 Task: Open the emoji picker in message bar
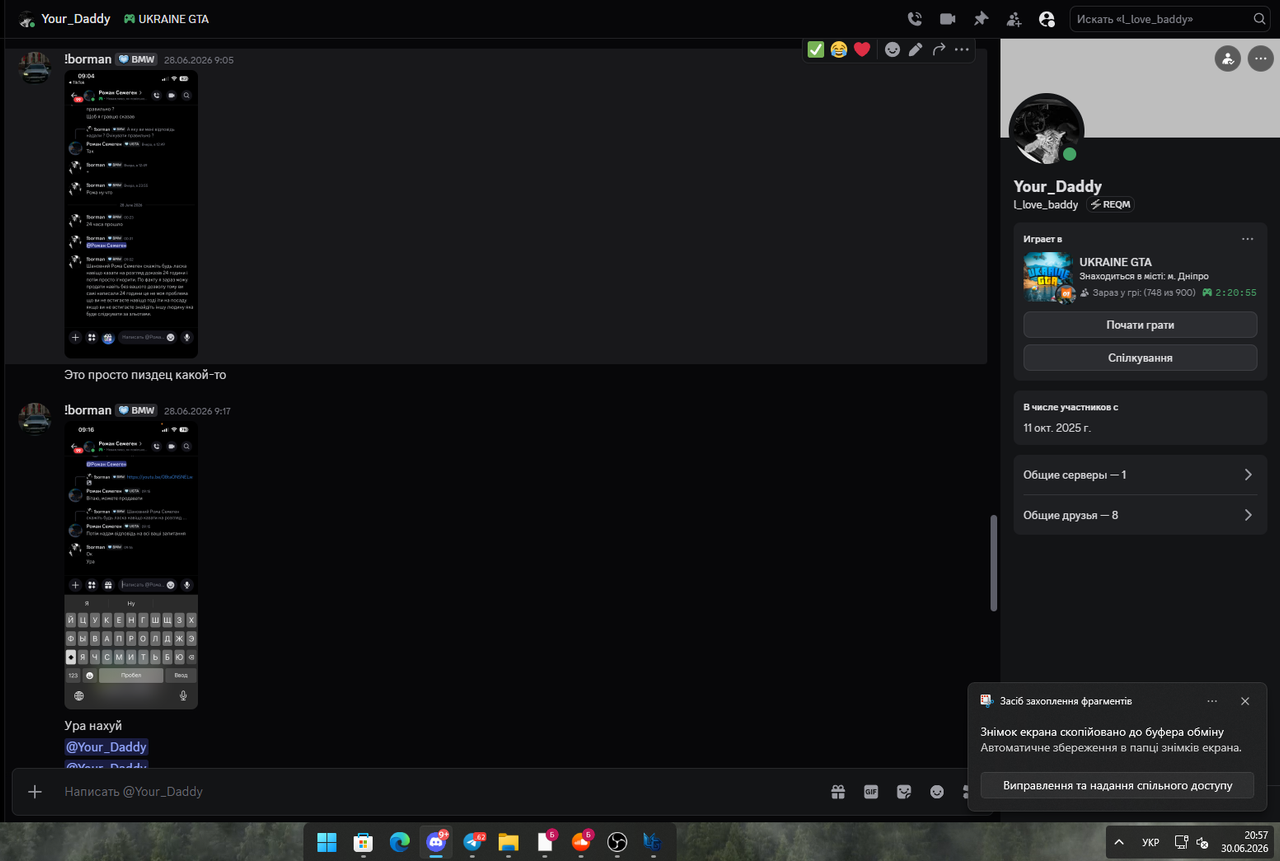point(937,791)
